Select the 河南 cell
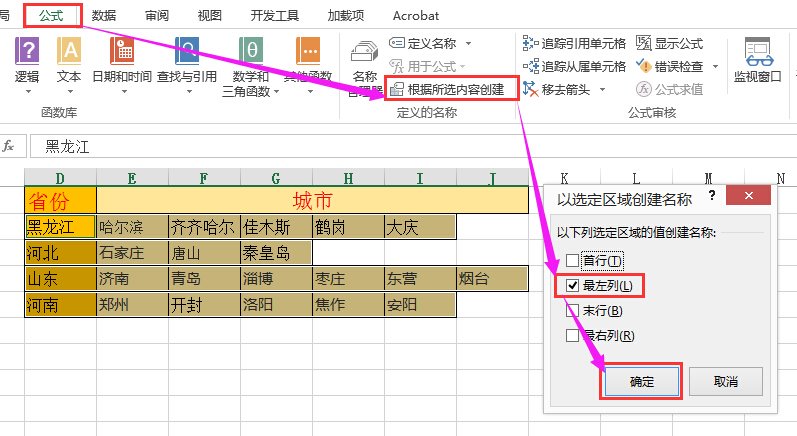 tap(60, 304)
